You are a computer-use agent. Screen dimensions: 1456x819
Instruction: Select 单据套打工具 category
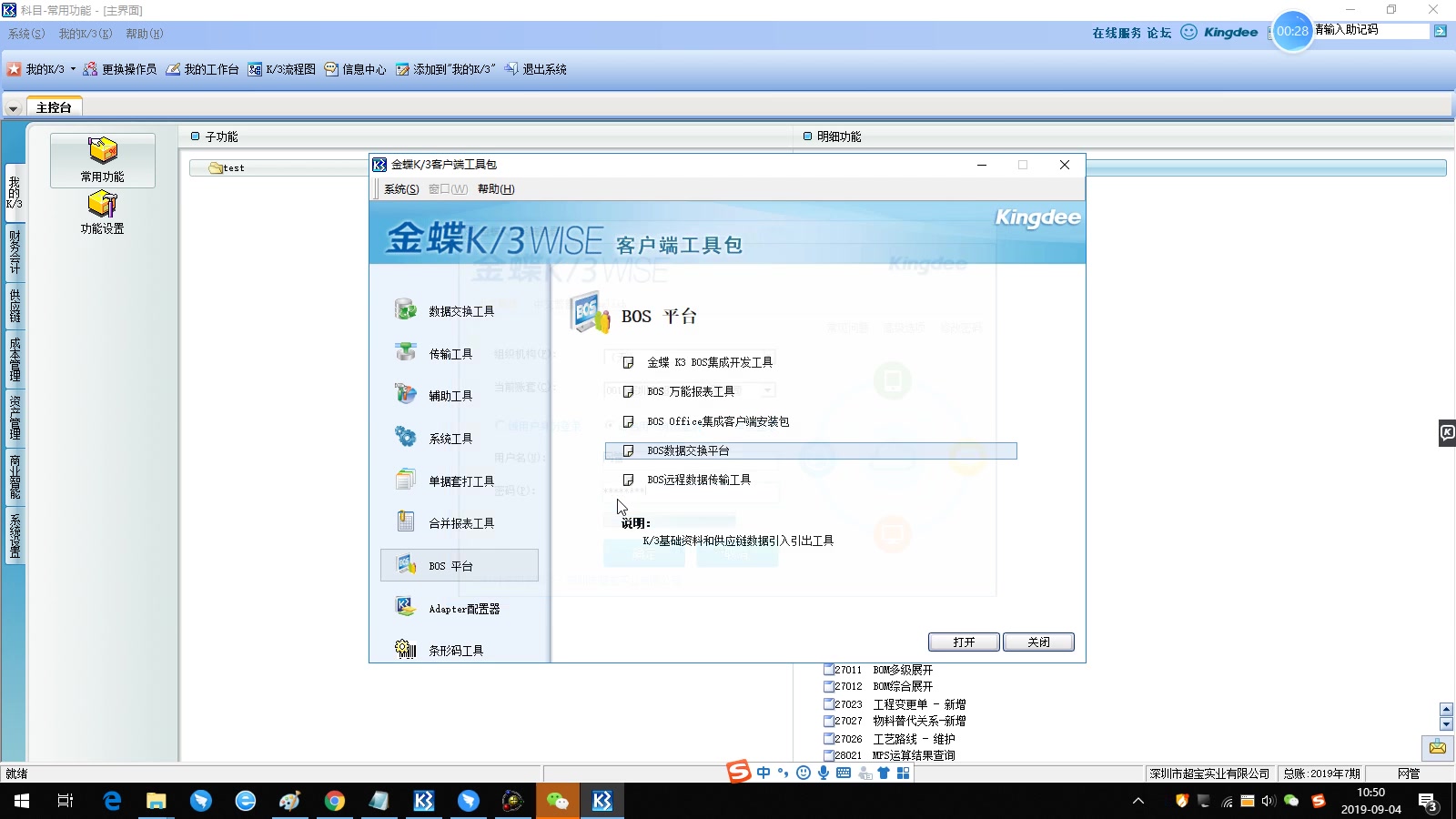[445, 480]
